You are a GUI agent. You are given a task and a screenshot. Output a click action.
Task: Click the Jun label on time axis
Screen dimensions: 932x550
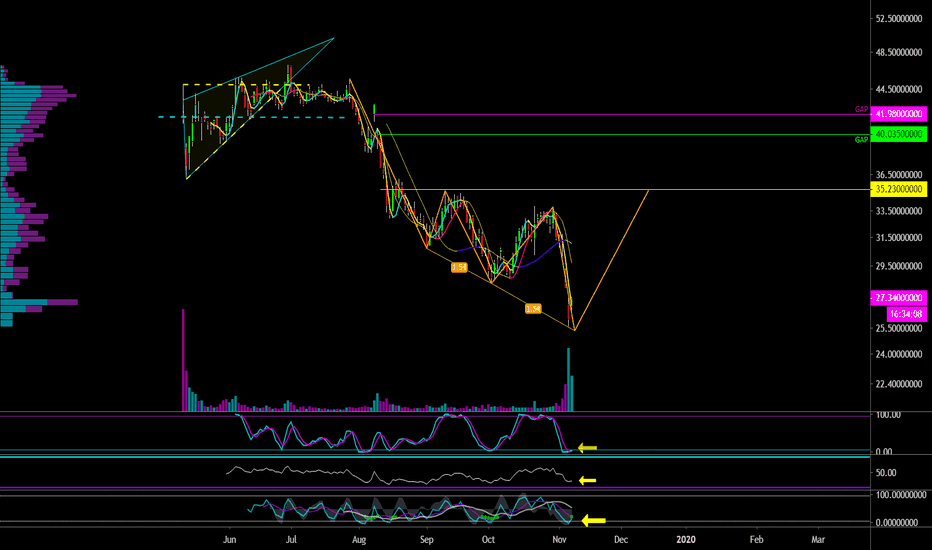(229, 540)
